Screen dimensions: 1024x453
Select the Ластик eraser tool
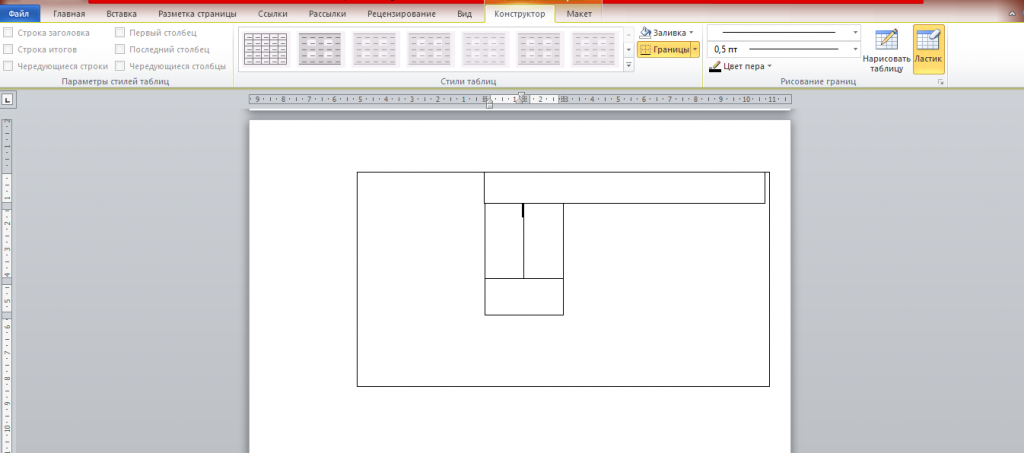pos(928,50)
